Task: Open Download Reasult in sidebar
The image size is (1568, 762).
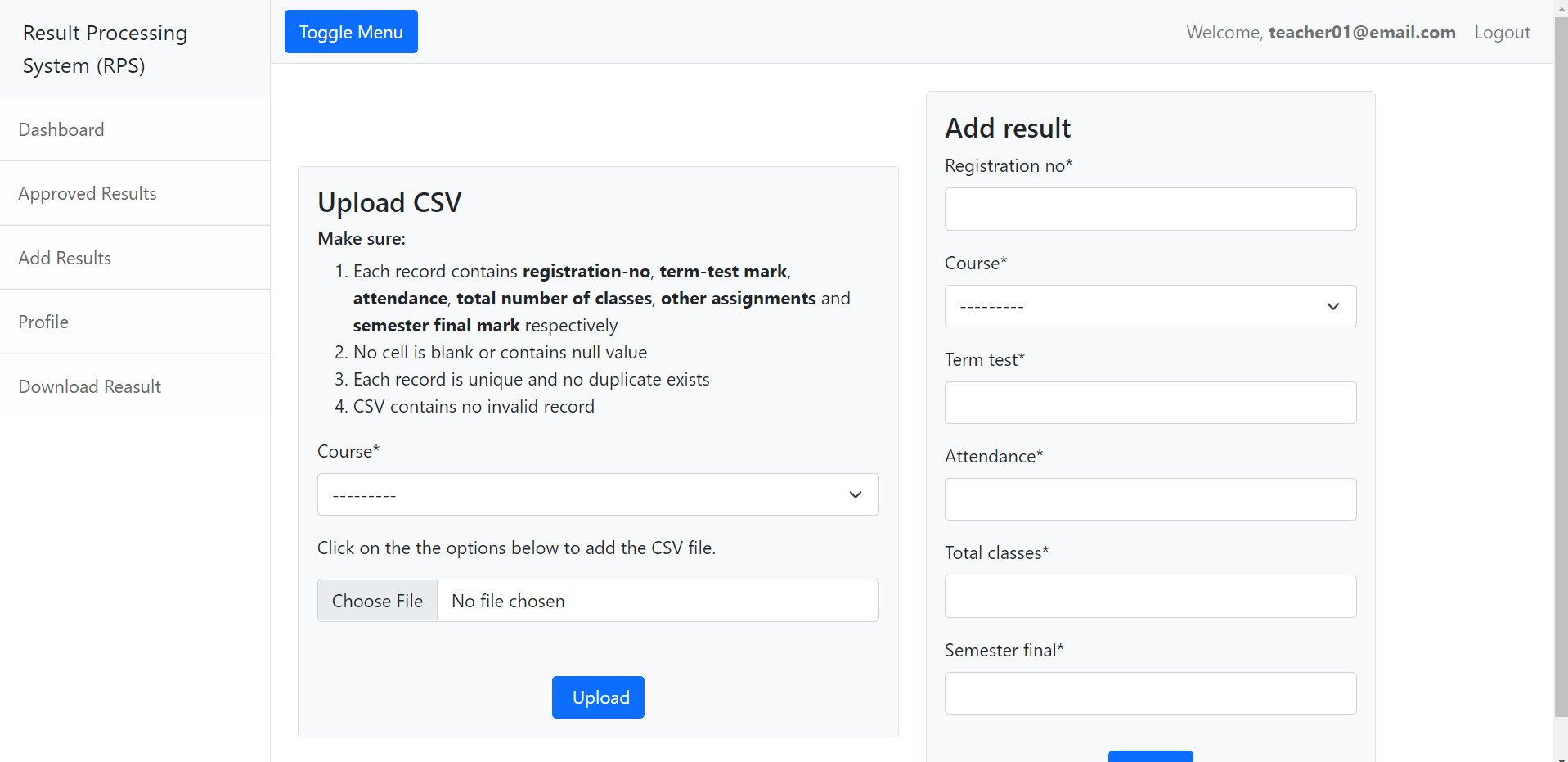Action: tap(90, 386)
